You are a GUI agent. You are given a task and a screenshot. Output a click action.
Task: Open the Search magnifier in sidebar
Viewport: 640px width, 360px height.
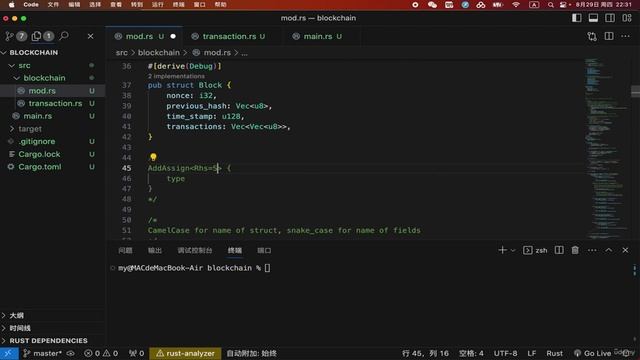[x=64, y=36]
